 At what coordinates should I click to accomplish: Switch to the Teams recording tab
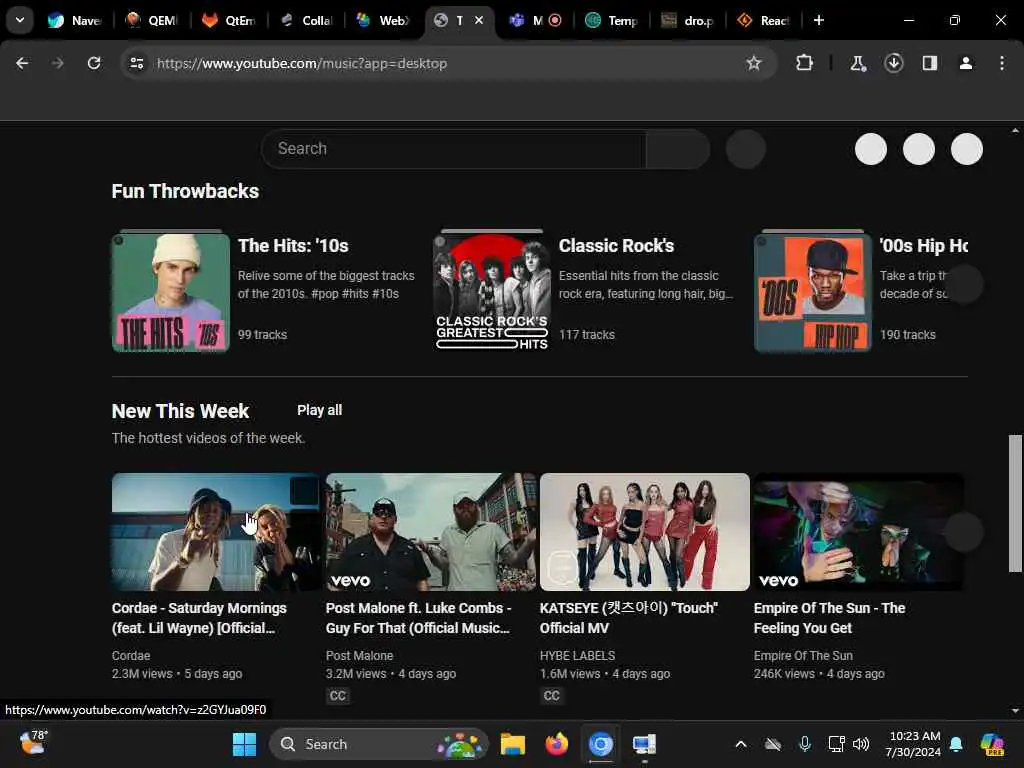536,20
